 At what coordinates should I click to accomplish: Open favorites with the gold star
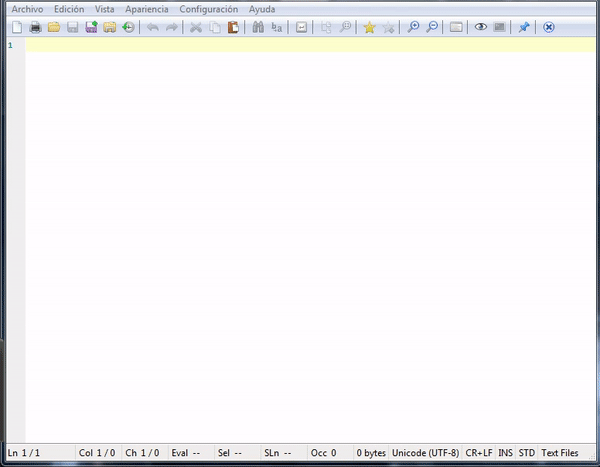coord(369,27)
